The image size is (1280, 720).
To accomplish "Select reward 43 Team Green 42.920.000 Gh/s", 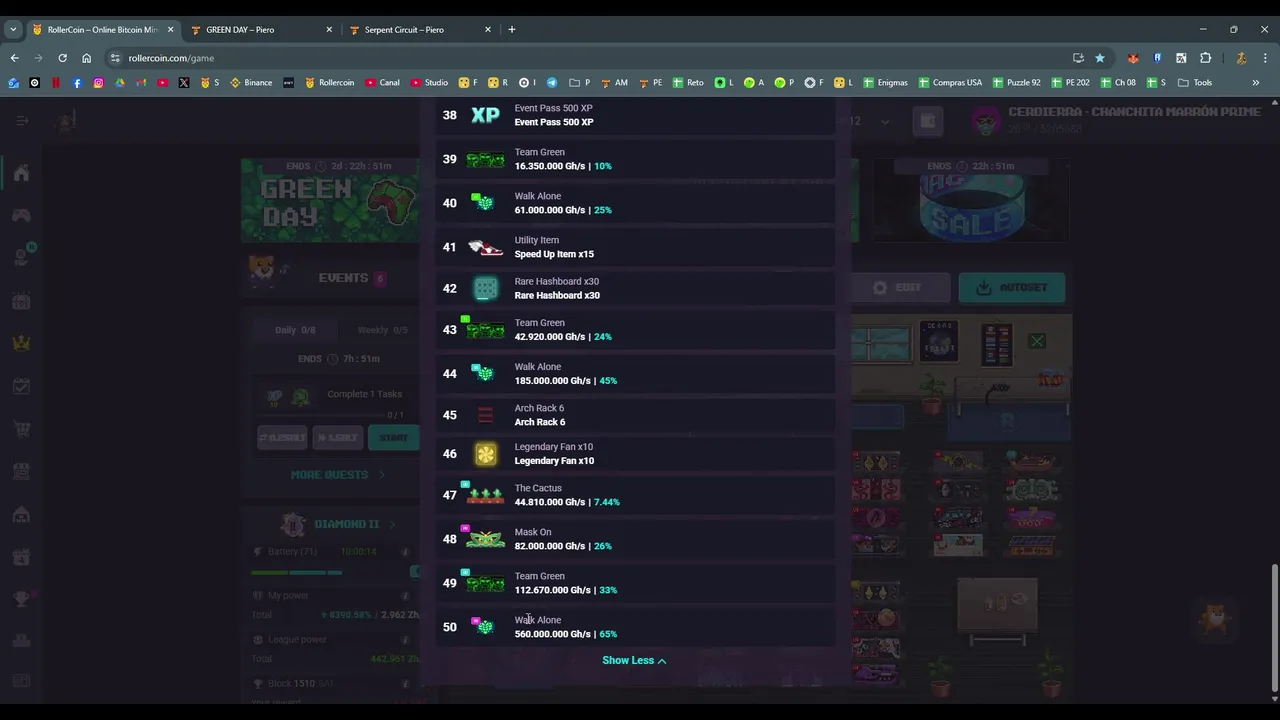I will pyautogui.click(x=635, y=330).
